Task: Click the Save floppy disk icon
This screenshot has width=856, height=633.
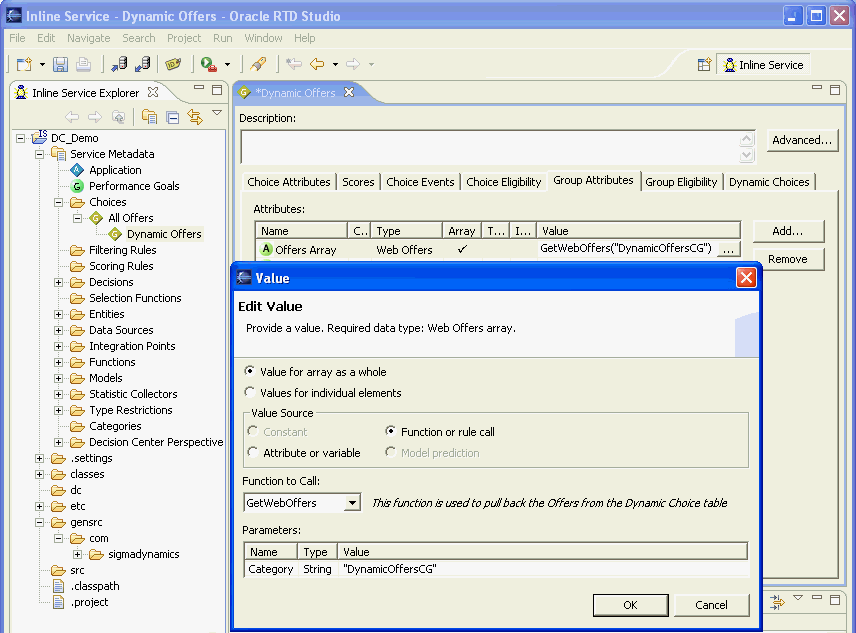Action: coord(60,64)
